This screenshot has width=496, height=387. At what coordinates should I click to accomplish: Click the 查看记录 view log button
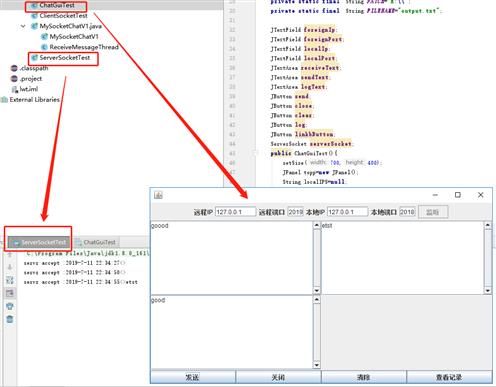point(449,377)
